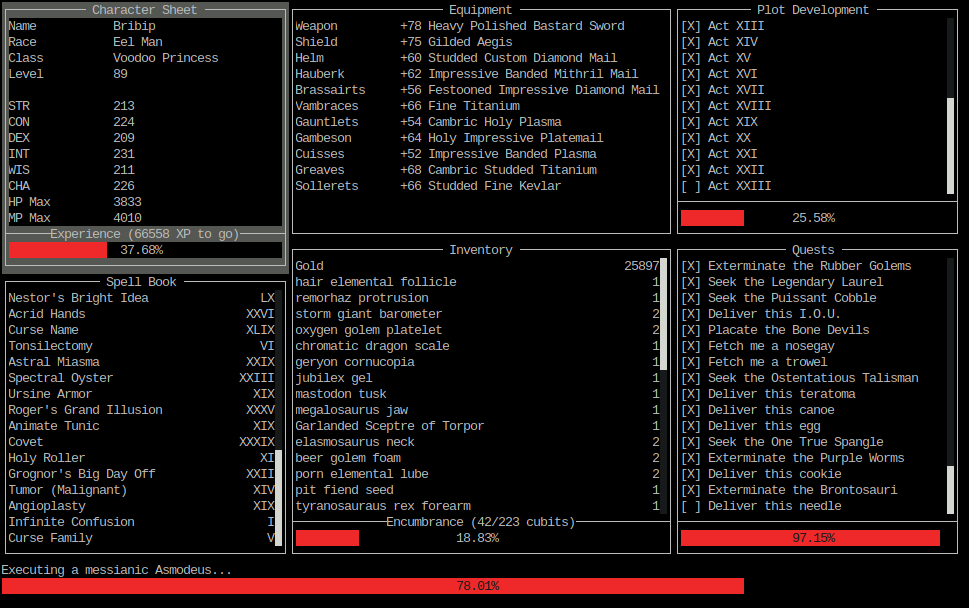The width and height of the screenshot is (969, 608).
Task: Select the Equipment panel header
Action: [479, 10]
